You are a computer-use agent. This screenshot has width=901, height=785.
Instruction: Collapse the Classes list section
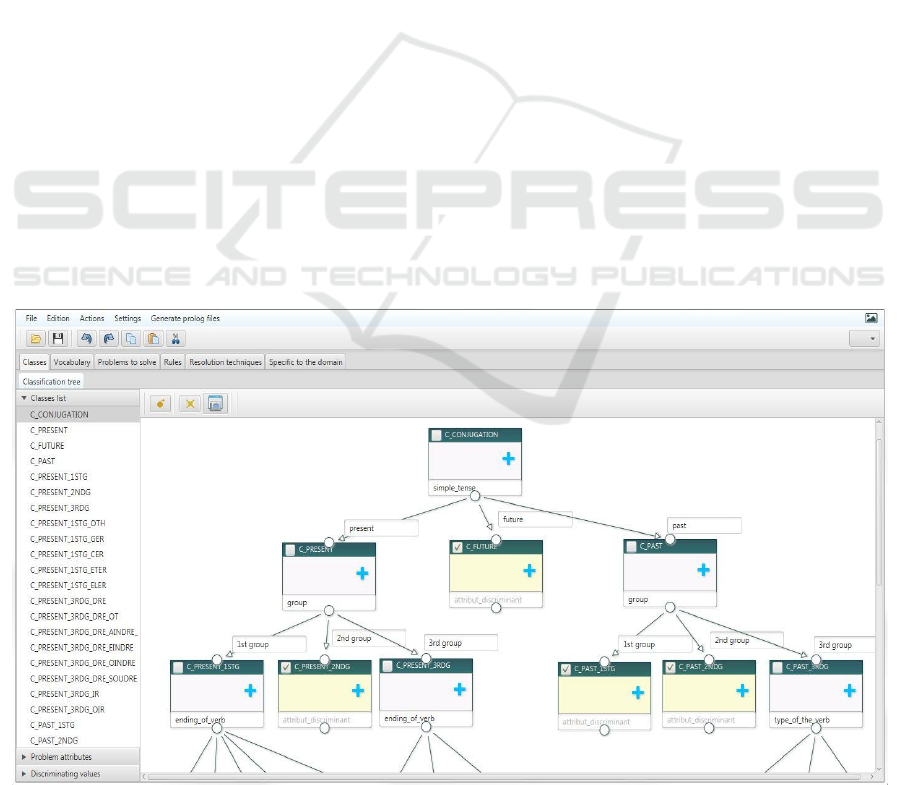pos(24,398)
